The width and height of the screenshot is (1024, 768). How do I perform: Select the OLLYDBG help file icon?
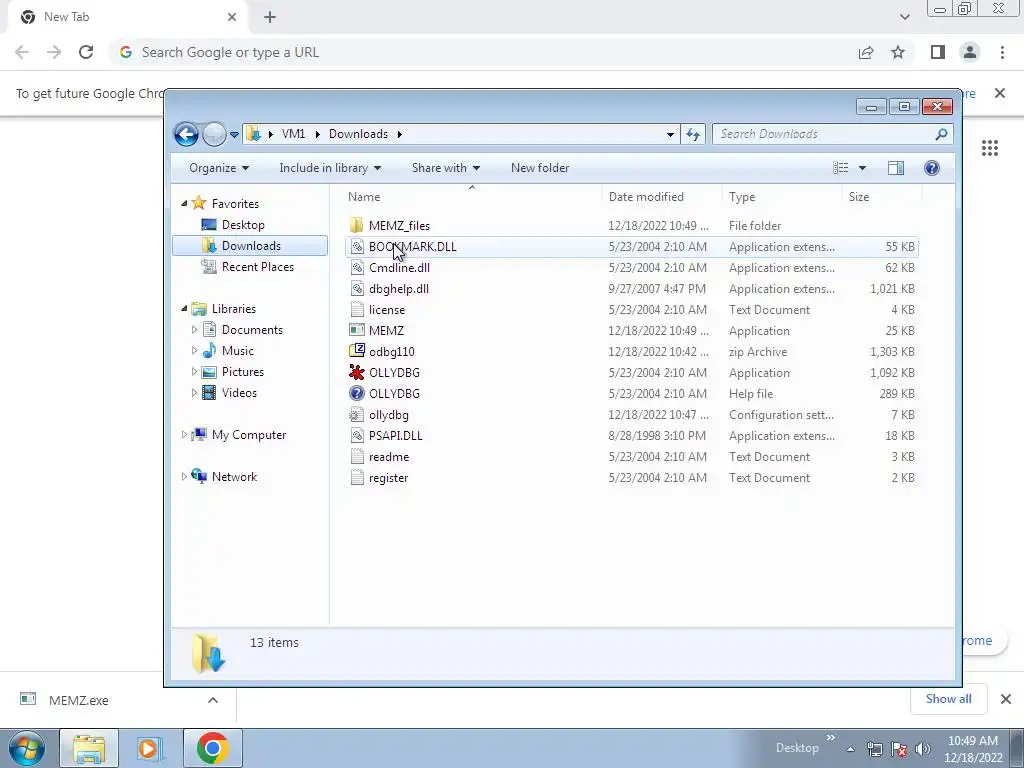pyautogui.click(x=357, y=393)
